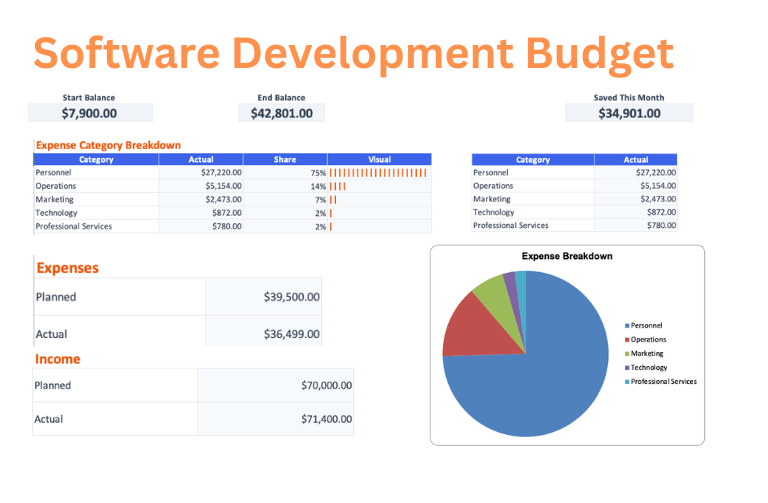Select $872.00 in the left table
The width and height of the screenshot is (768, 503).
pyautogui.click(x=227, y=213)
